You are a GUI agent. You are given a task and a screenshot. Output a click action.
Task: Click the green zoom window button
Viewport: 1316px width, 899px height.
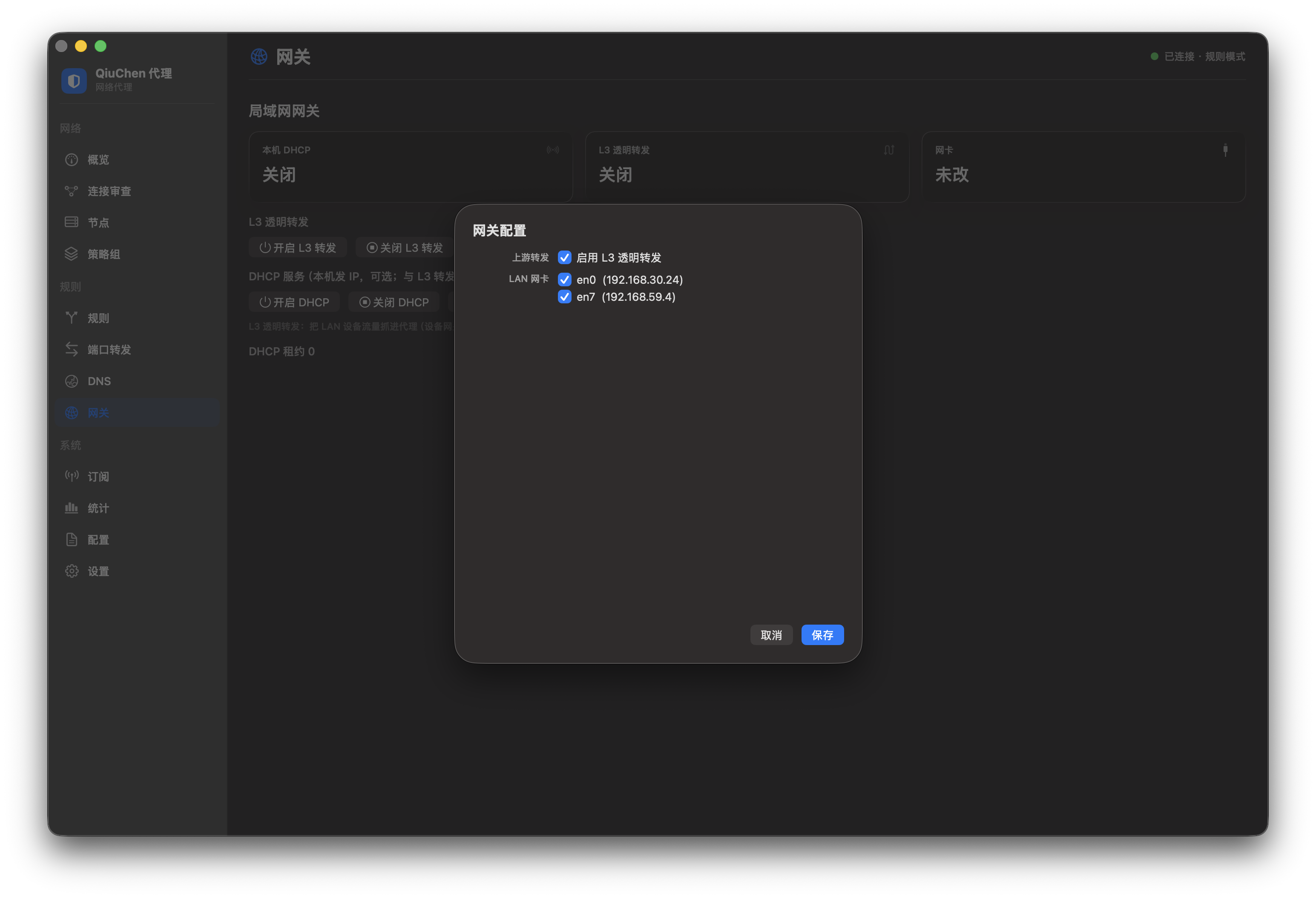(x=100, y=46)
